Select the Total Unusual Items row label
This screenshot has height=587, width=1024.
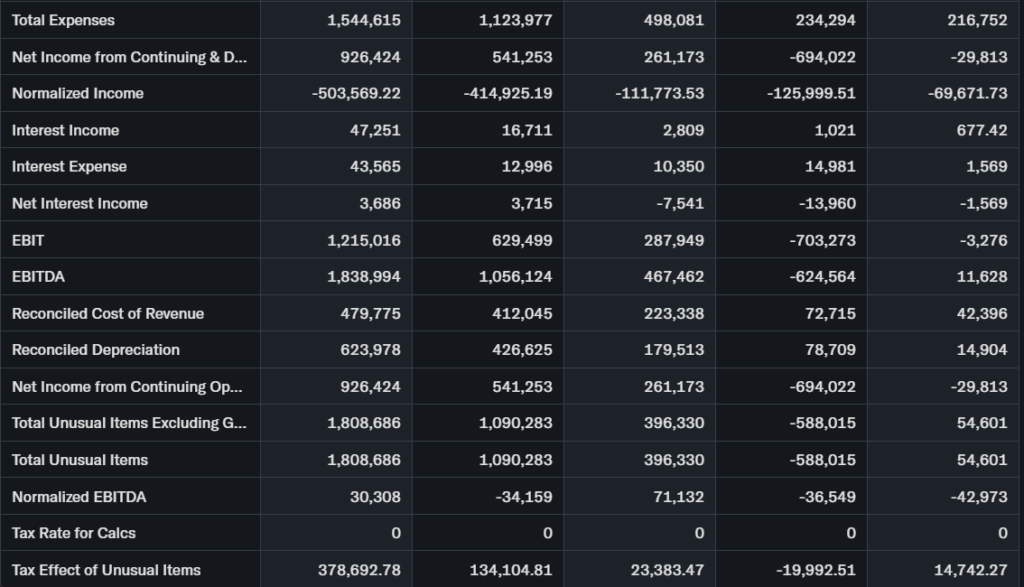click(79, 460)
